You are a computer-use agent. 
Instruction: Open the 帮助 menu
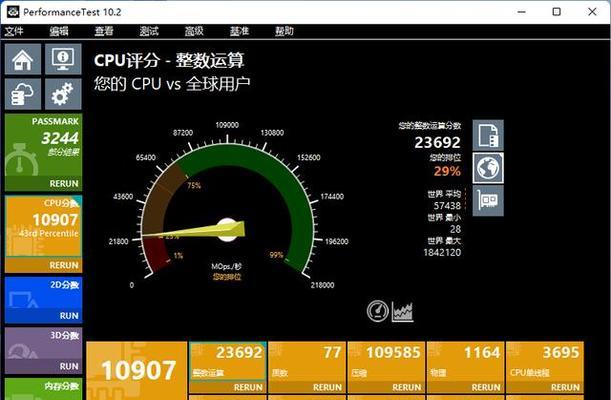(284, 31)
